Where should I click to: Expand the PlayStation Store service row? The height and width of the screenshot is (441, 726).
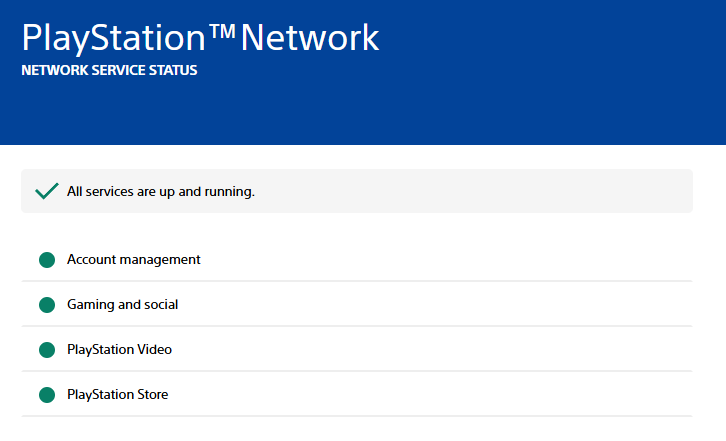coord(357,394)
